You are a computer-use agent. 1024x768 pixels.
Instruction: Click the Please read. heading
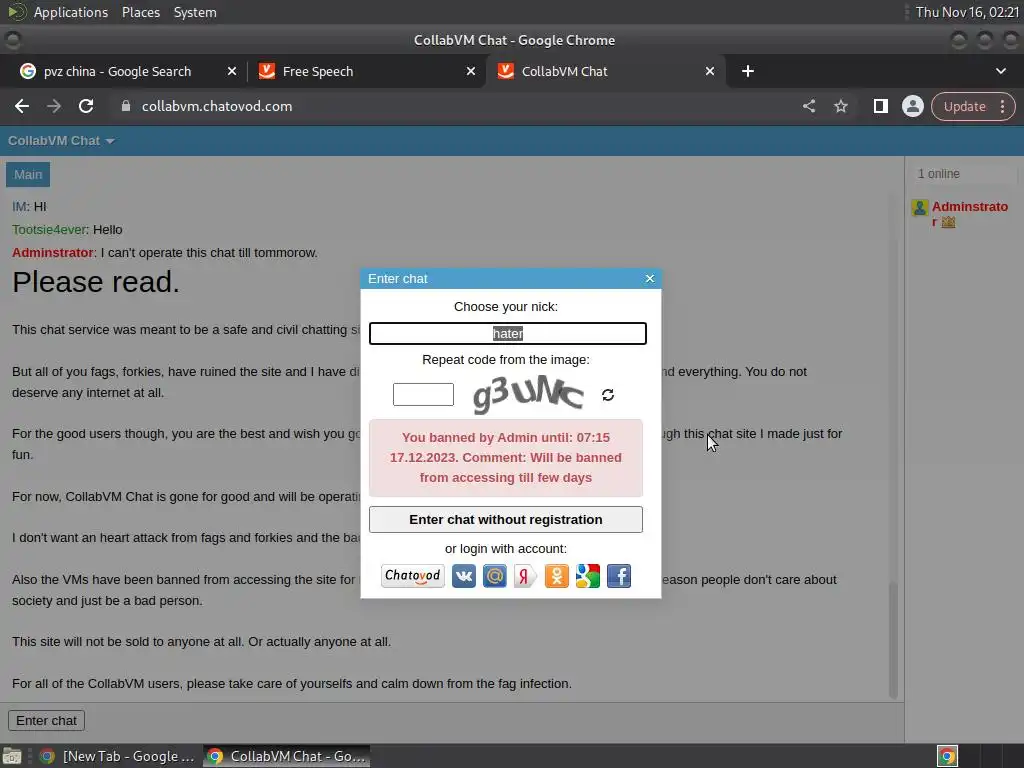click(x=95, y=282)
